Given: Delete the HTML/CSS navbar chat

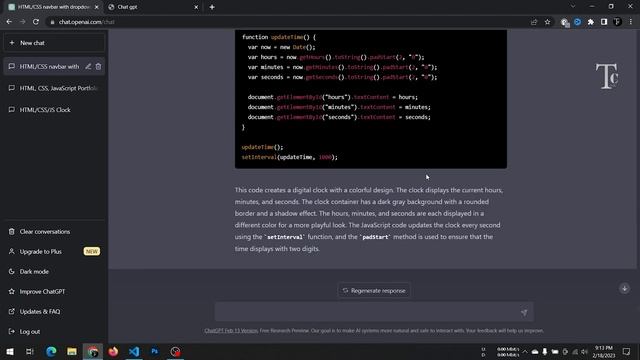Looking at the screenshot, I should pos(98,67).
